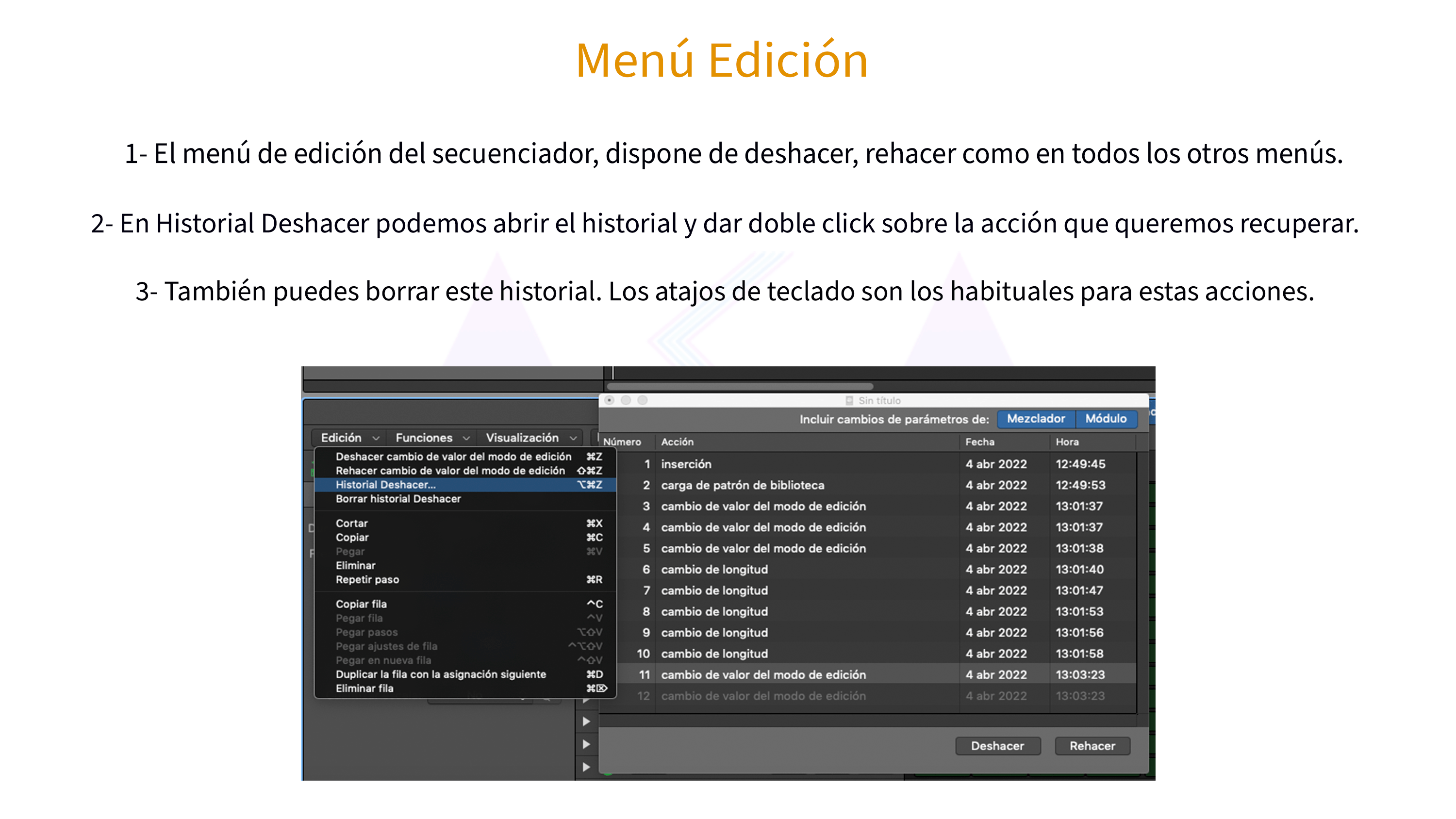Screen dimensions: 1456x819
Task: Select history row 5 at 13:01:38
Action: point(868,548)
